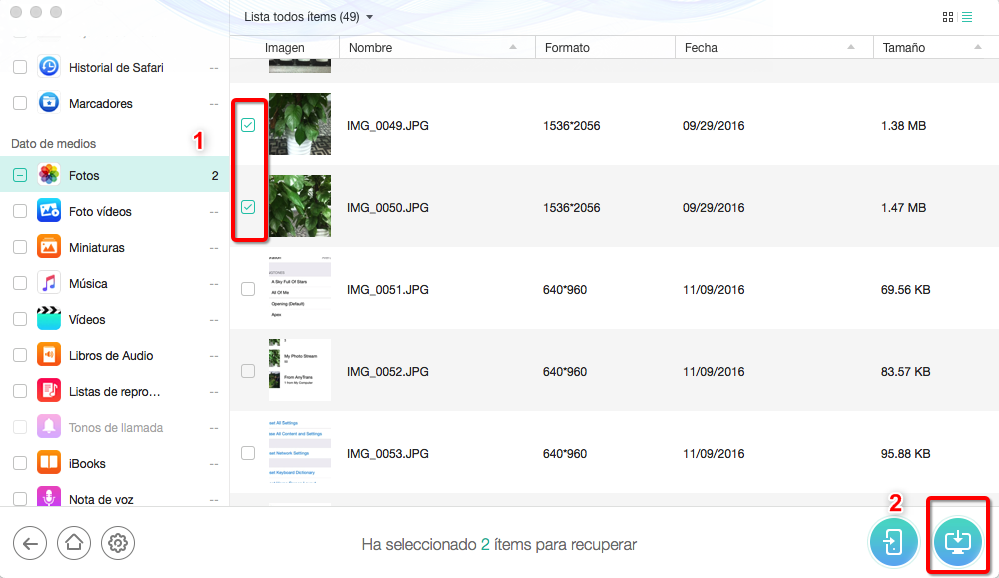Recover selected items to computer
The height and width of the screenshot is (578, 999).
click(x=958, y=542)
